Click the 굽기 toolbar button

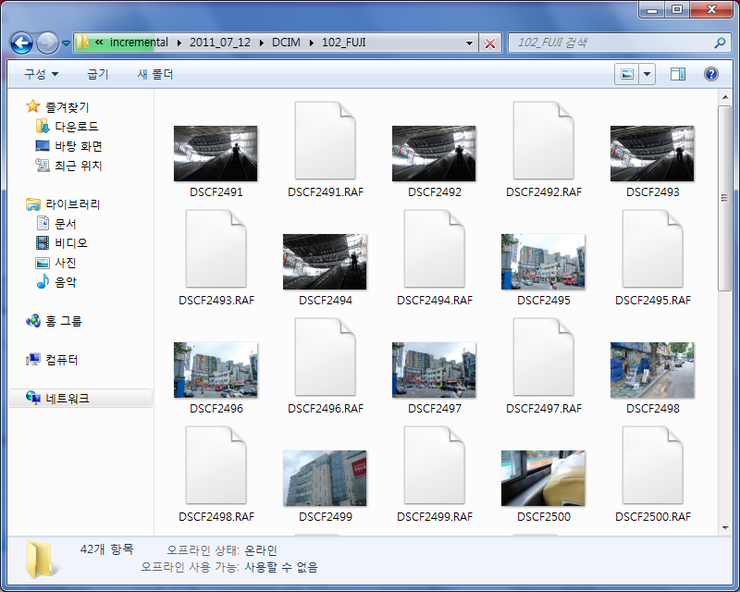click(98, 74)
